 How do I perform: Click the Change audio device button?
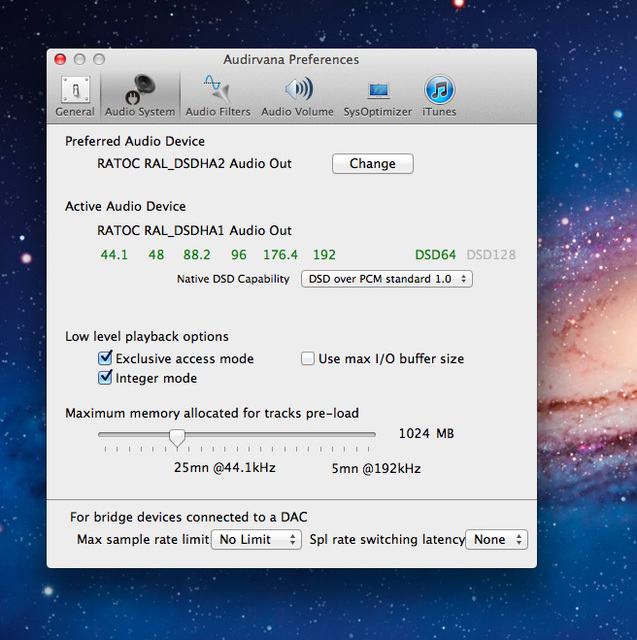point(372,164)
